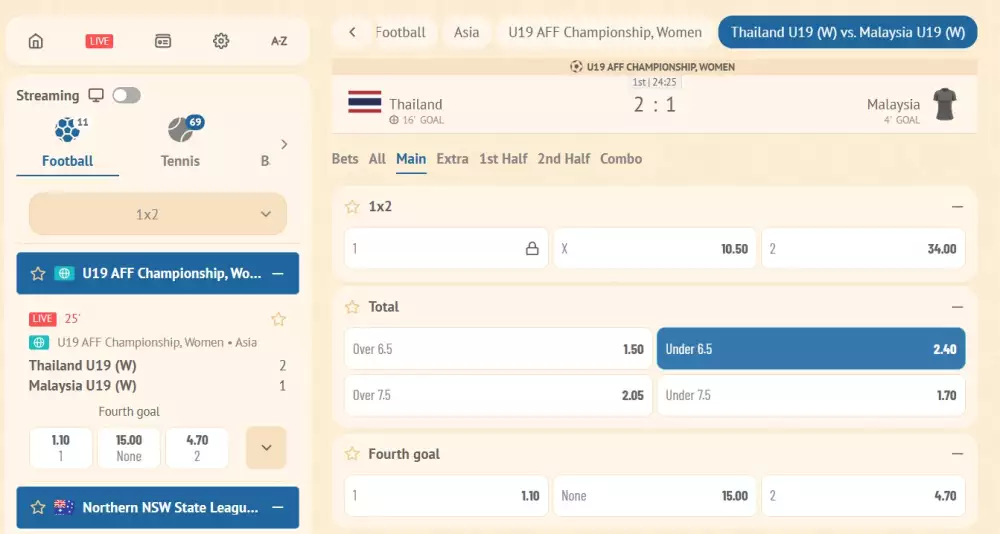Switch to the Combo tab

[x=621, y=159]
